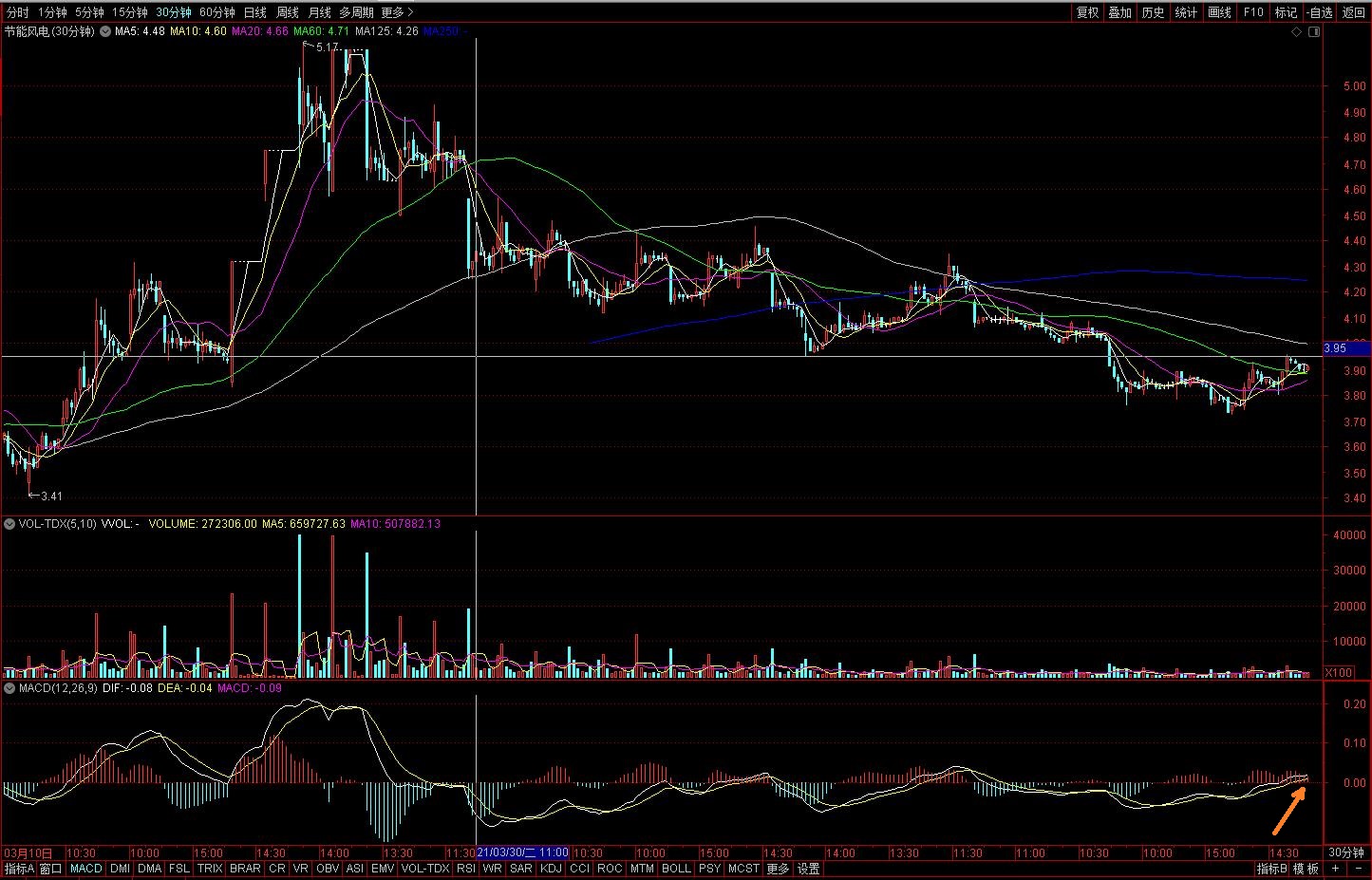Select the BOLL indicator tab
The height and width of the screenshot is (880, 1372).
(676, 869)
